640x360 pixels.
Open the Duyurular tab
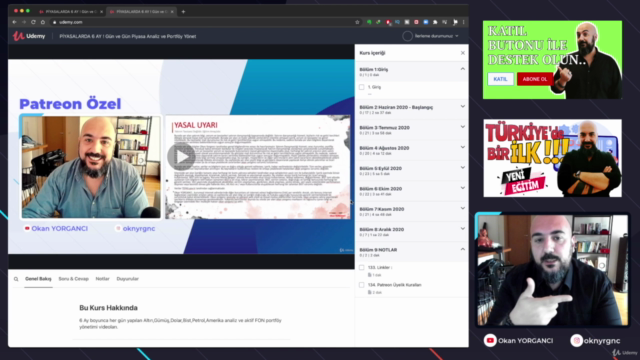(128, 279)
